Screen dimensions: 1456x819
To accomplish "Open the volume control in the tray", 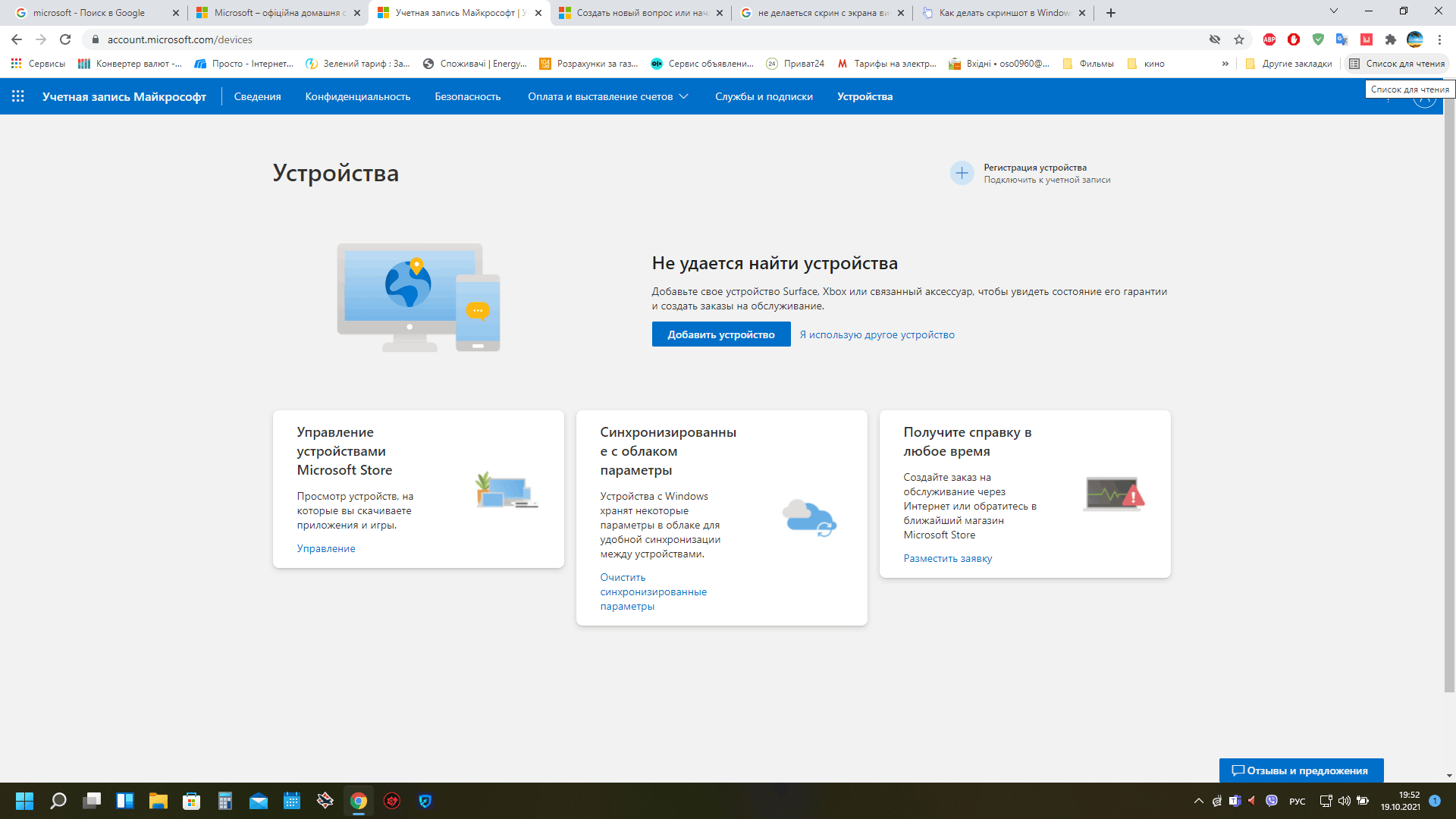I will tap(1345, 801).
